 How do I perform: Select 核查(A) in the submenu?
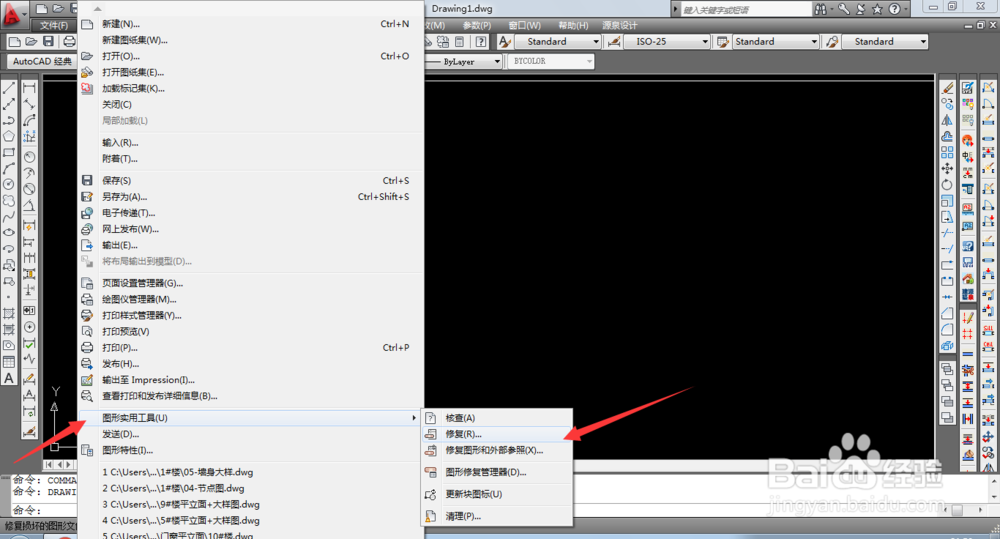coord(496,418)
